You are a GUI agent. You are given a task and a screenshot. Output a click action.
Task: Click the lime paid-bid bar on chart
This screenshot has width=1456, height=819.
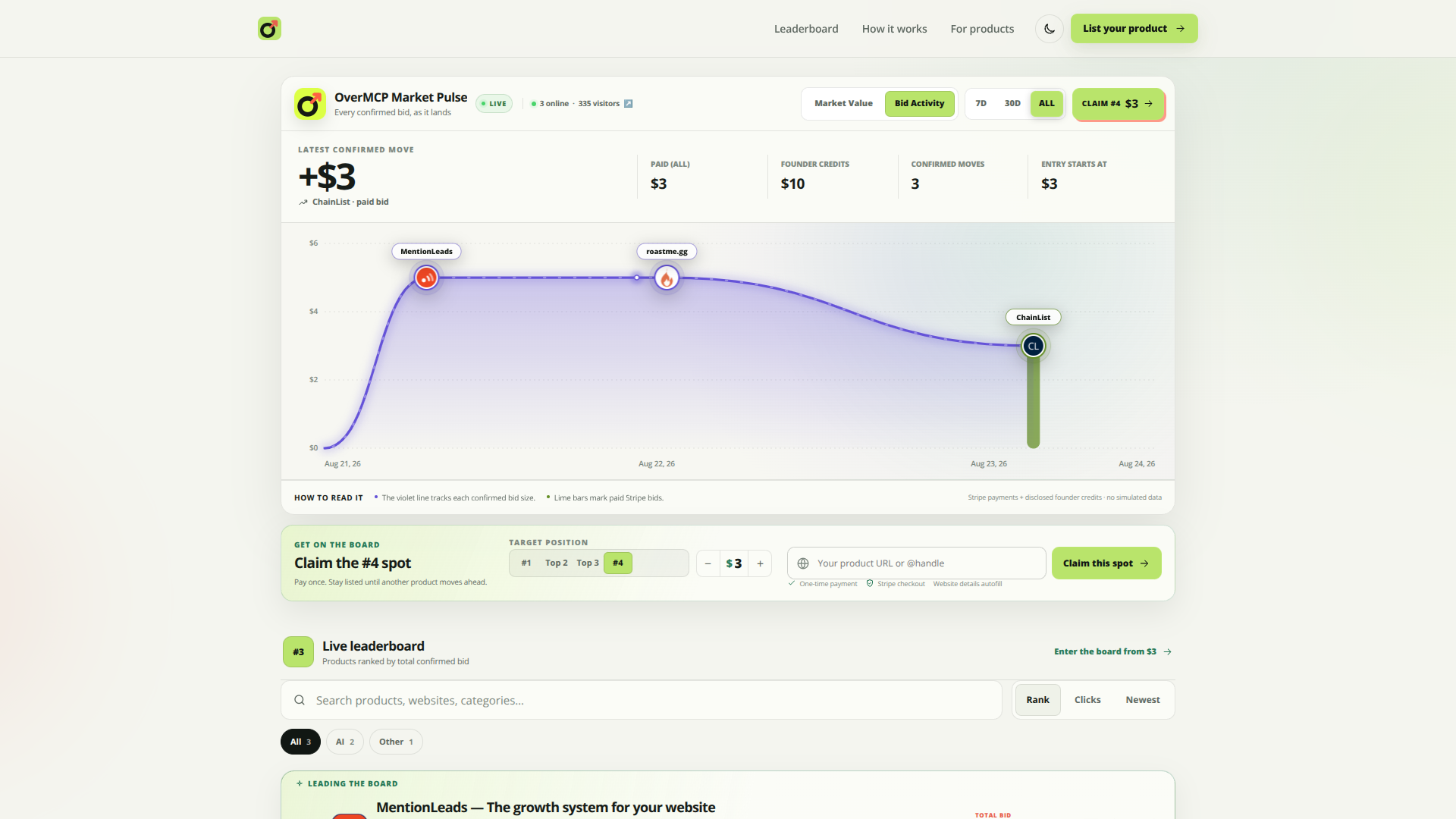point(1033,402)
